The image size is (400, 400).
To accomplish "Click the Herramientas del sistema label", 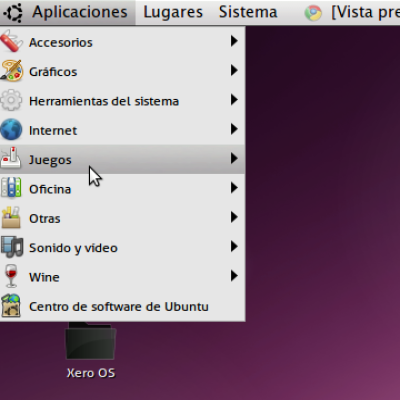I will pyautogui.click(x=104, y=101).
